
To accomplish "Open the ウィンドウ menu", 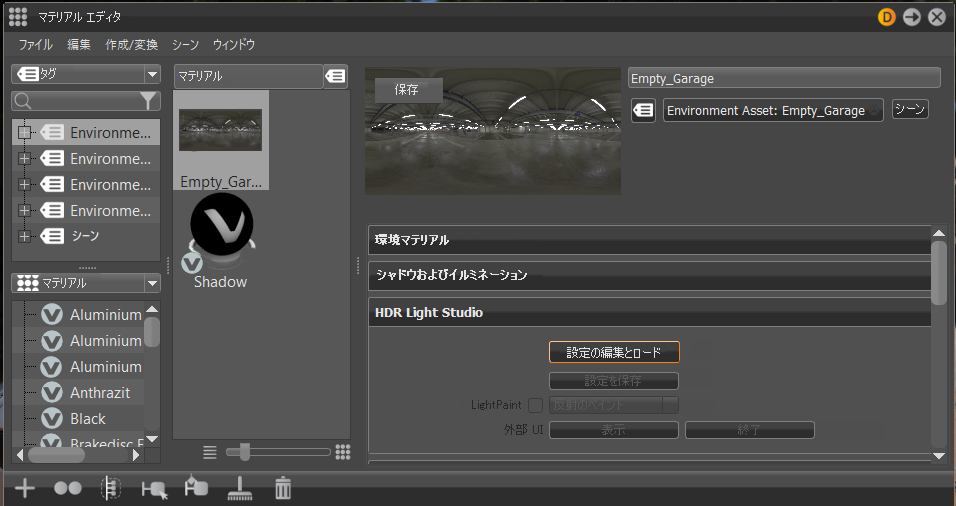I will (234, 45).
